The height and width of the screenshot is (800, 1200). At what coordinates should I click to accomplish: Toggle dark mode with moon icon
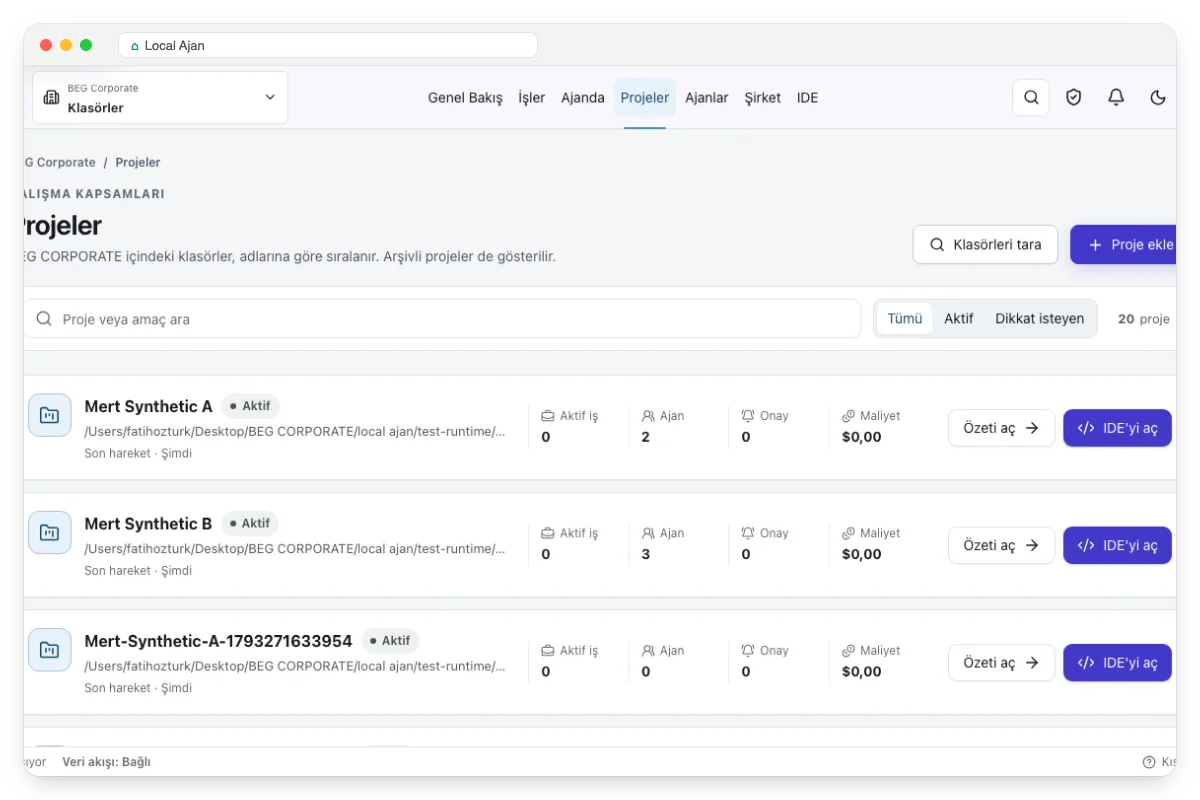[1158, 97]
